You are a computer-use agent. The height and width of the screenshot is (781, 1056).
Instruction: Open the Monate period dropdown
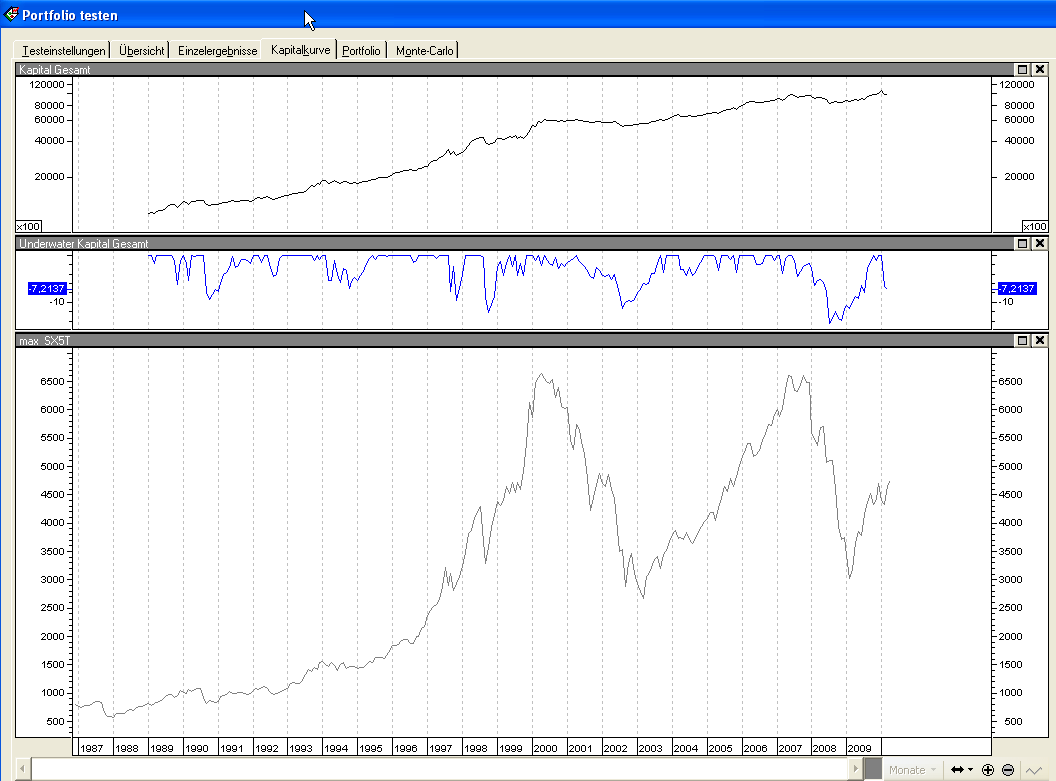coord(912,770)
